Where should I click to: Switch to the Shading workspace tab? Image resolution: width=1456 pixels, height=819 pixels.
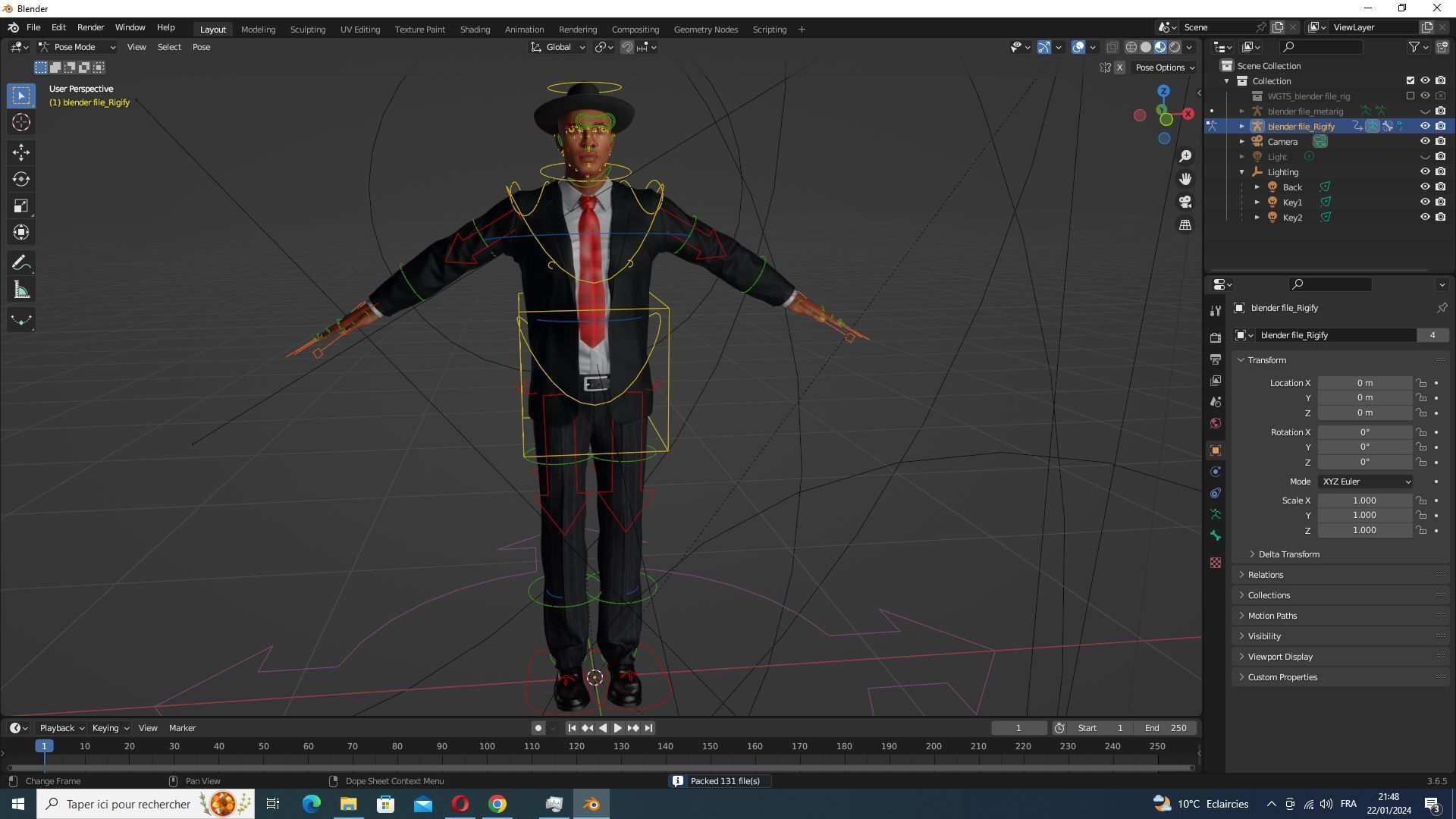(475, 30)
